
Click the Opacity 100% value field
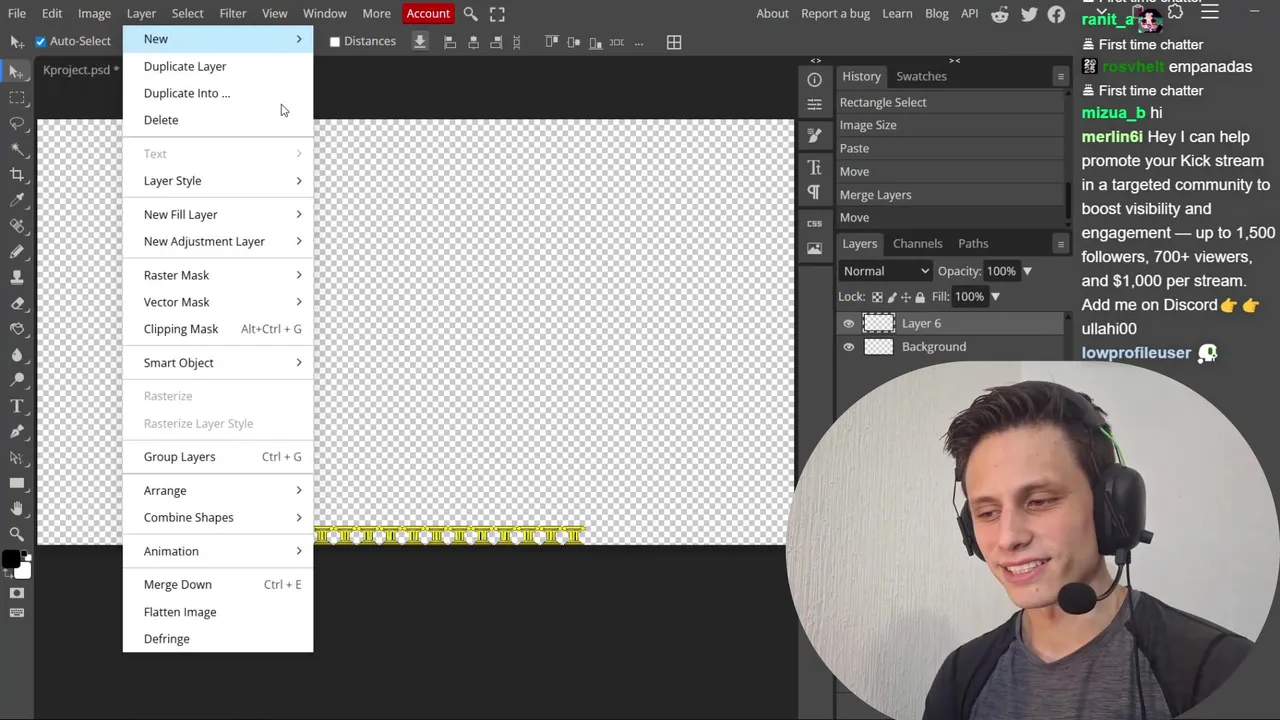pyautogui.click(x=1000, y=271)
